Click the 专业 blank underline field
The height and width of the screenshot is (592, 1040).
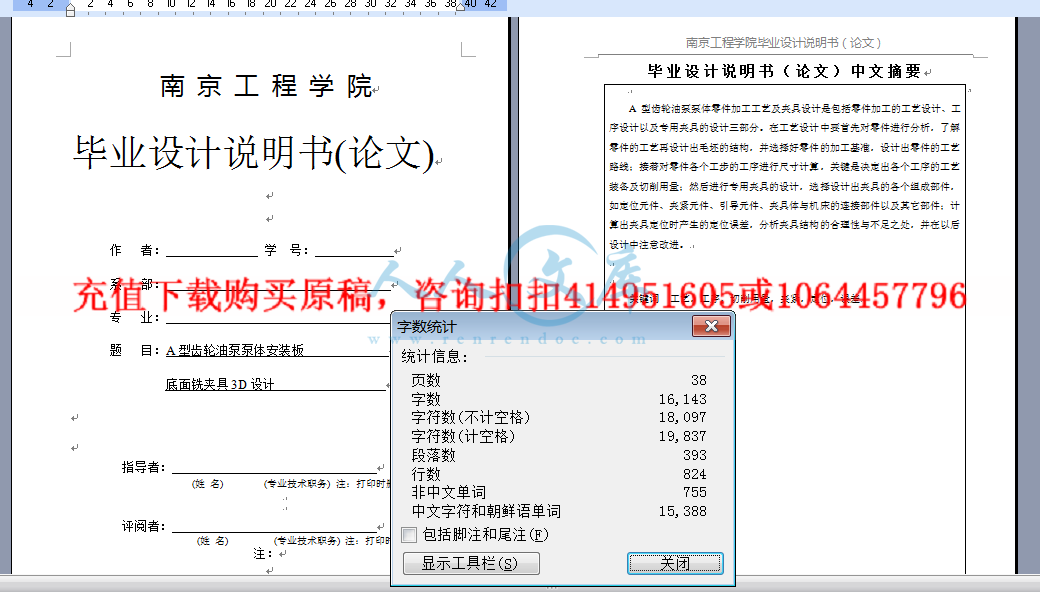click(x=277, y=318)
